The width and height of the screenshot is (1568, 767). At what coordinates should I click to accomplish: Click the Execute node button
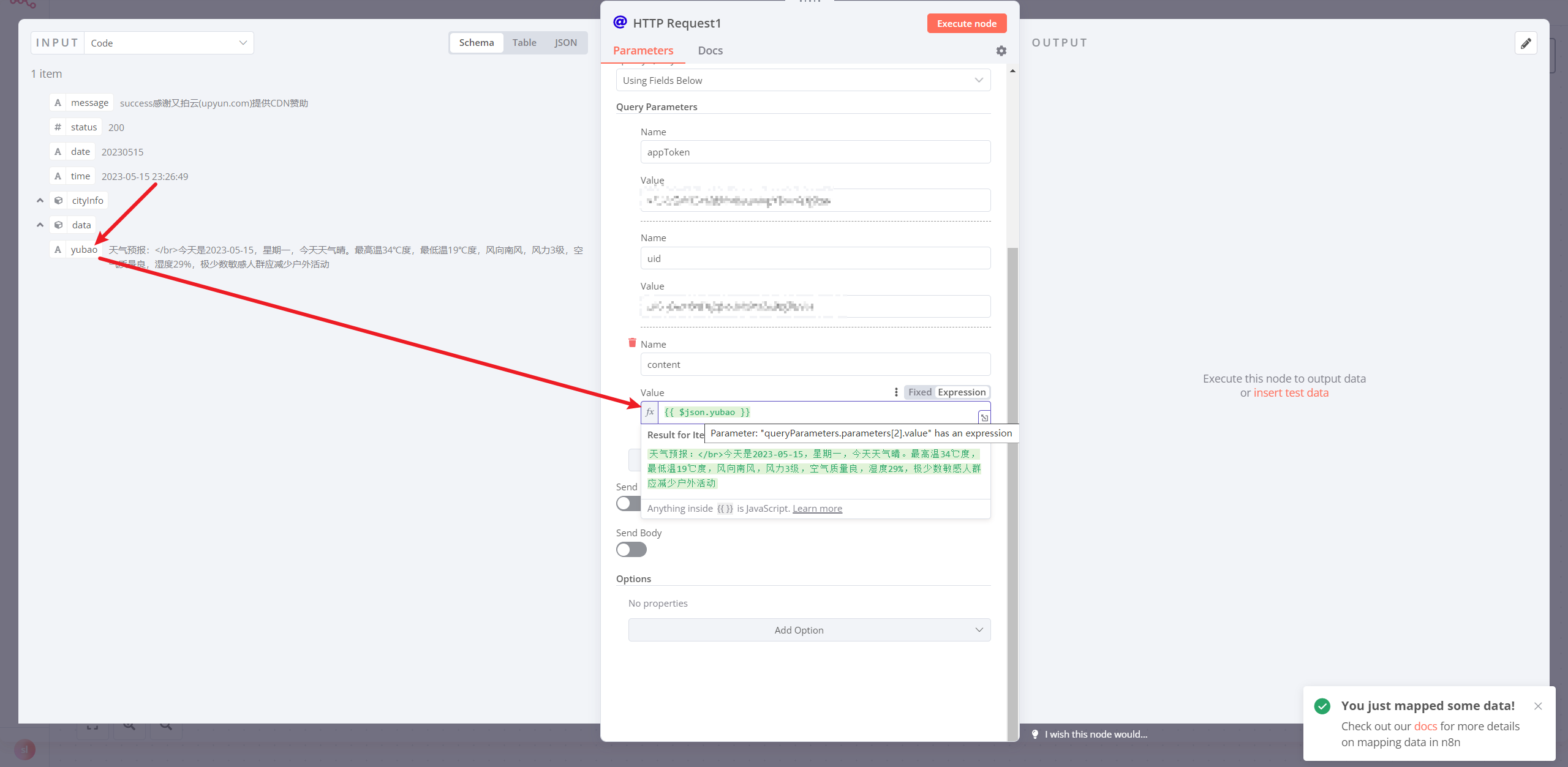coord(966,23)
